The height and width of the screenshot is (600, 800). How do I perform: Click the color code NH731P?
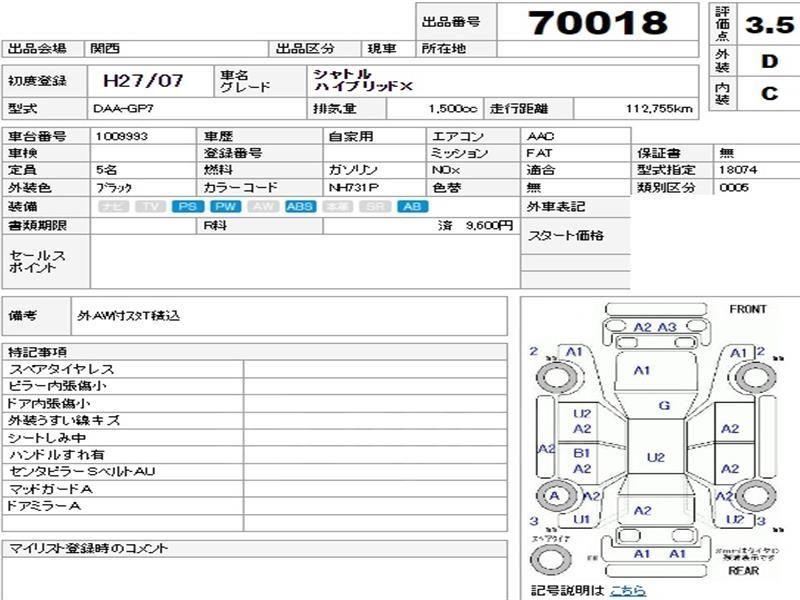[x=354, y=188]
